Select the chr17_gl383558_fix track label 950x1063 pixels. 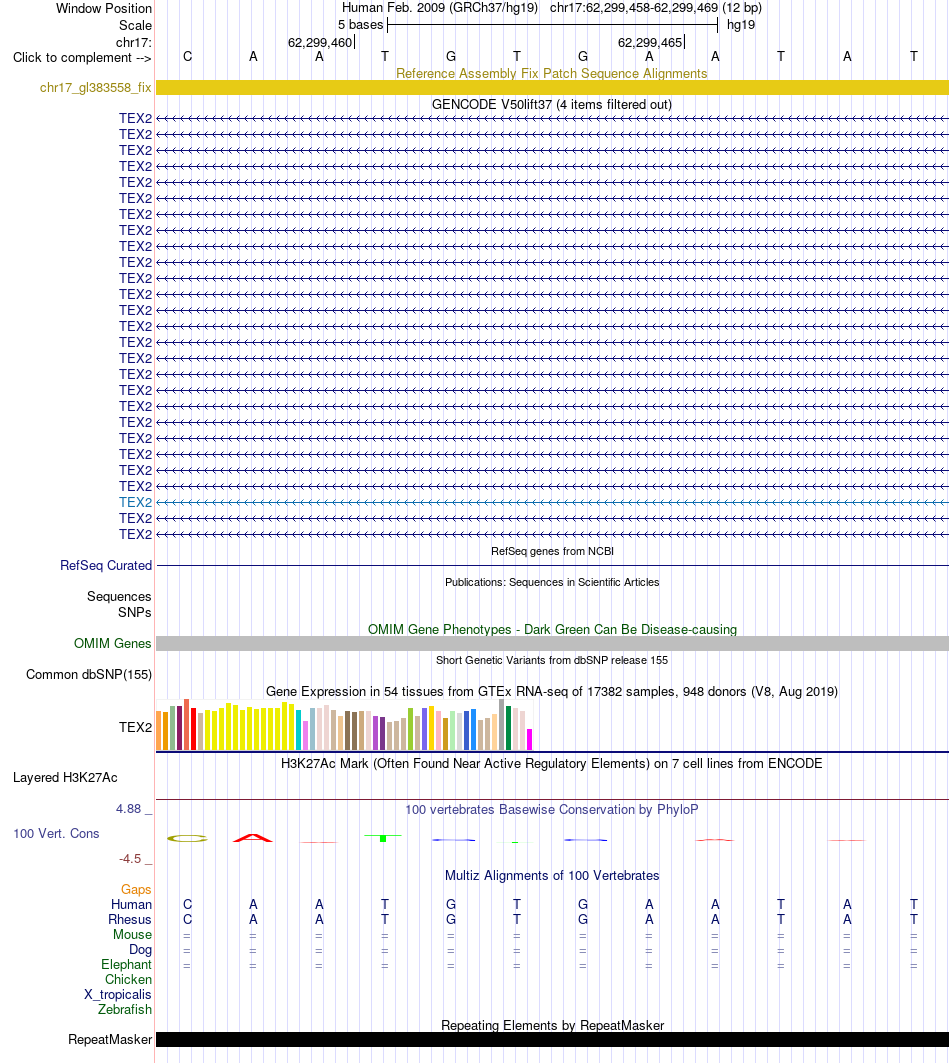tap(96, 87)
